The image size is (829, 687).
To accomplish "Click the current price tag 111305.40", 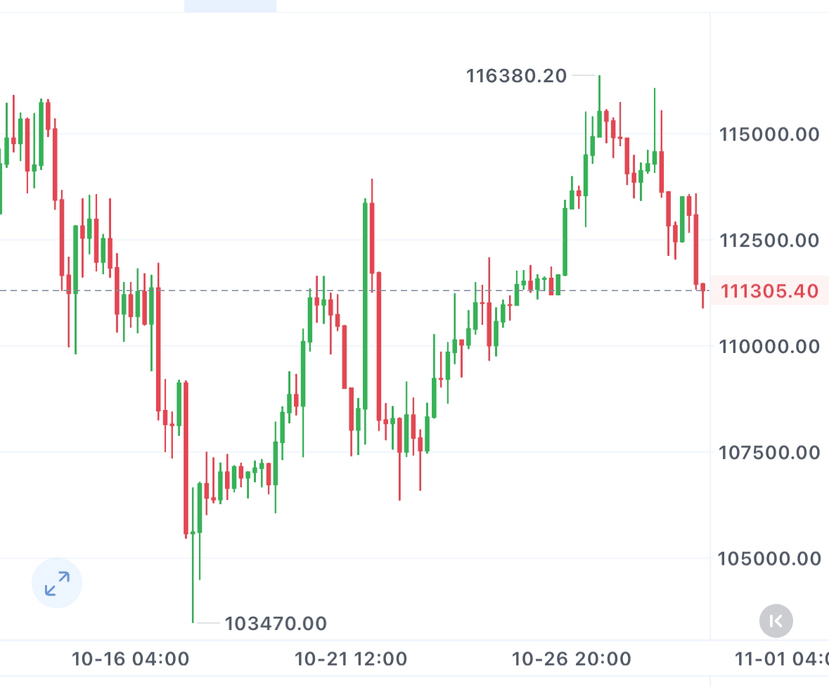I will (x=769, y=291).
